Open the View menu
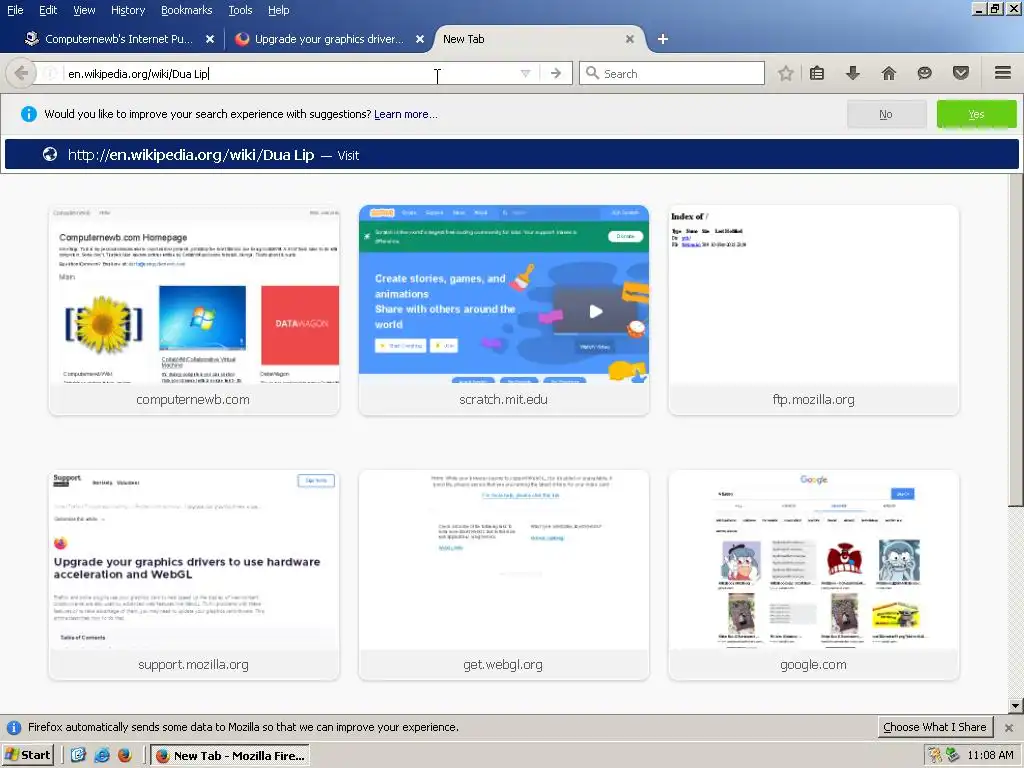The width and height of the screenshot is (1024, 768). [x=84, y=10]
